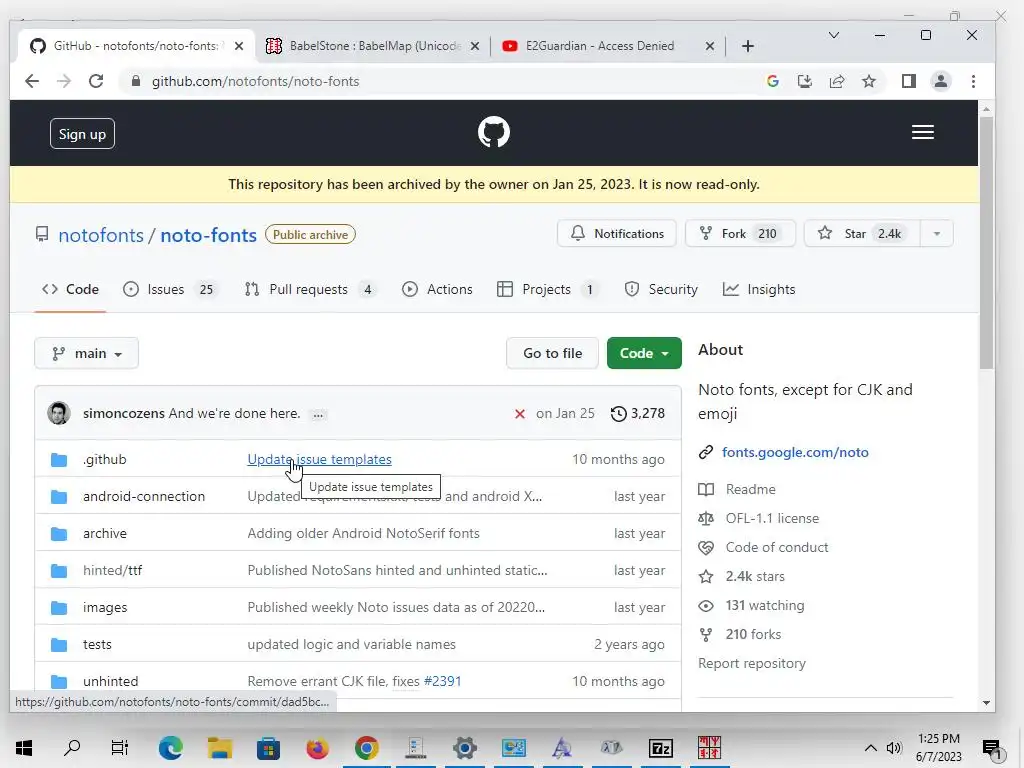Open the android-connection folder
This screenshot has width=1024, height=768.
(144, 496)
